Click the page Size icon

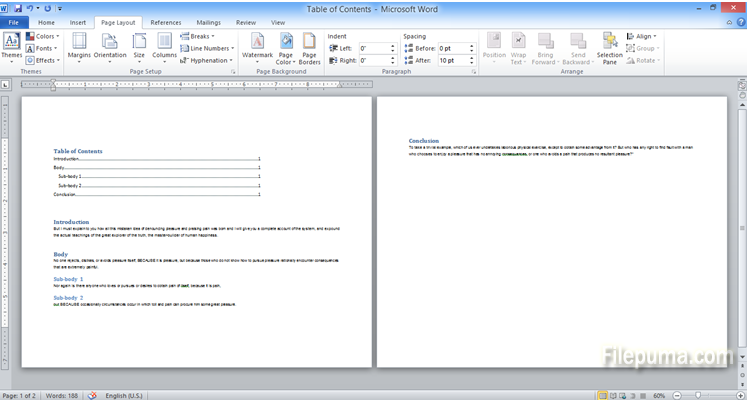[140, 47]
